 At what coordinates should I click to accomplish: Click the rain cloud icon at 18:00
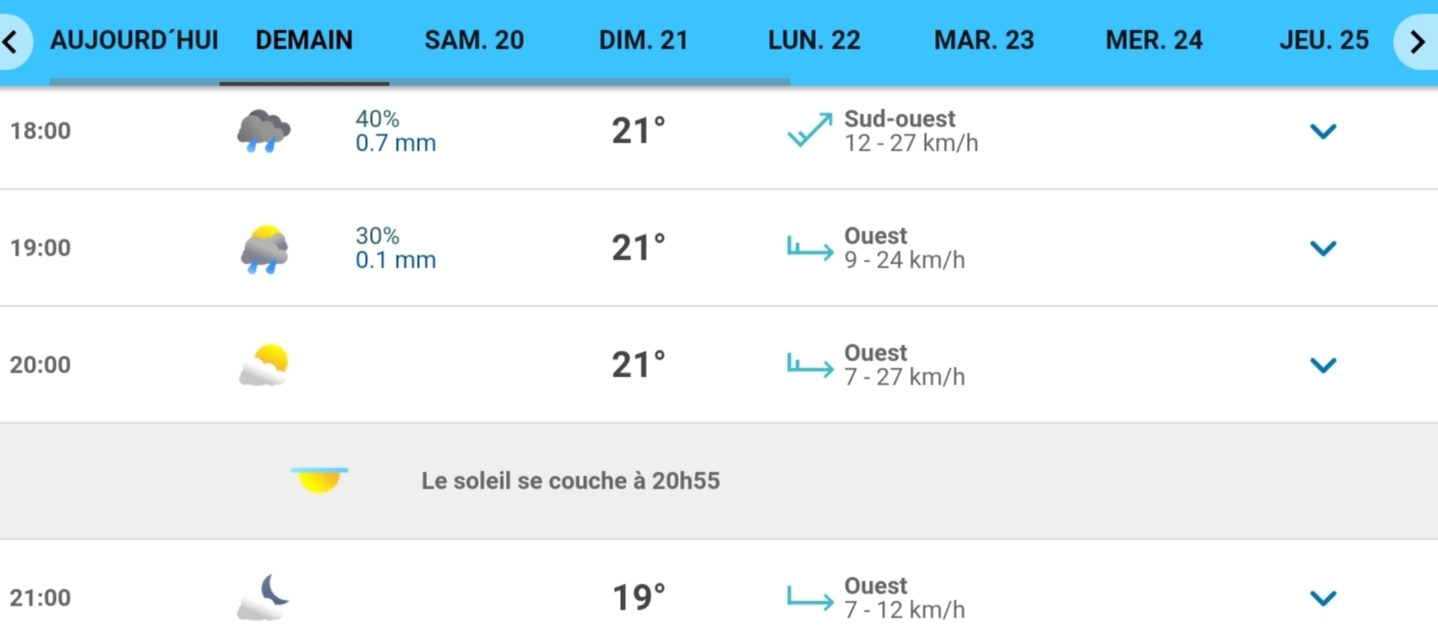(264, 131)
